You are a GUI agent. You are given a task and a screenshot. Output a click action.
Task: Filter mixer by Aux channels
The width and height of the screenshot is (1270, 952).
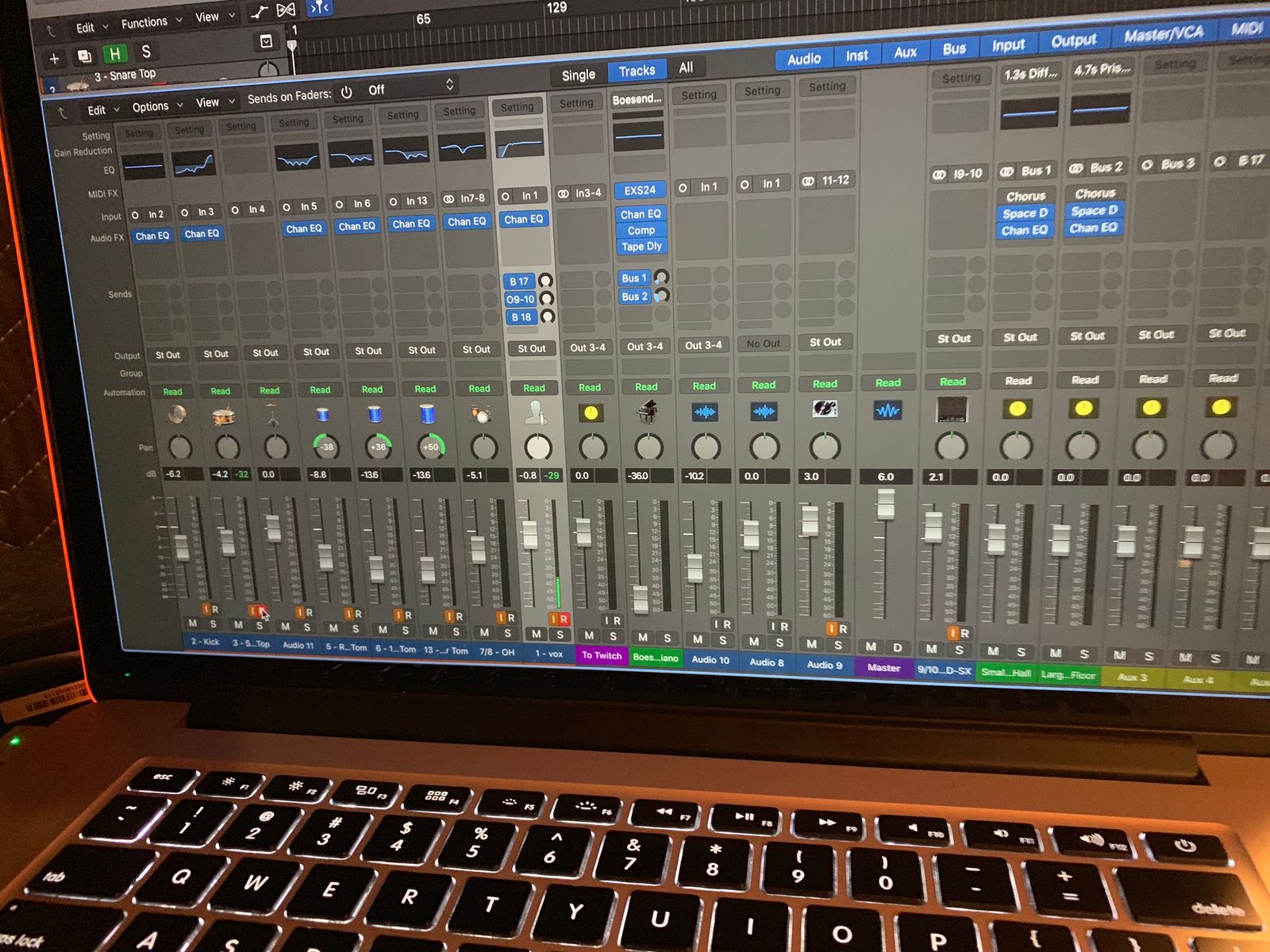pyautogui.click(x=905, y=52)
